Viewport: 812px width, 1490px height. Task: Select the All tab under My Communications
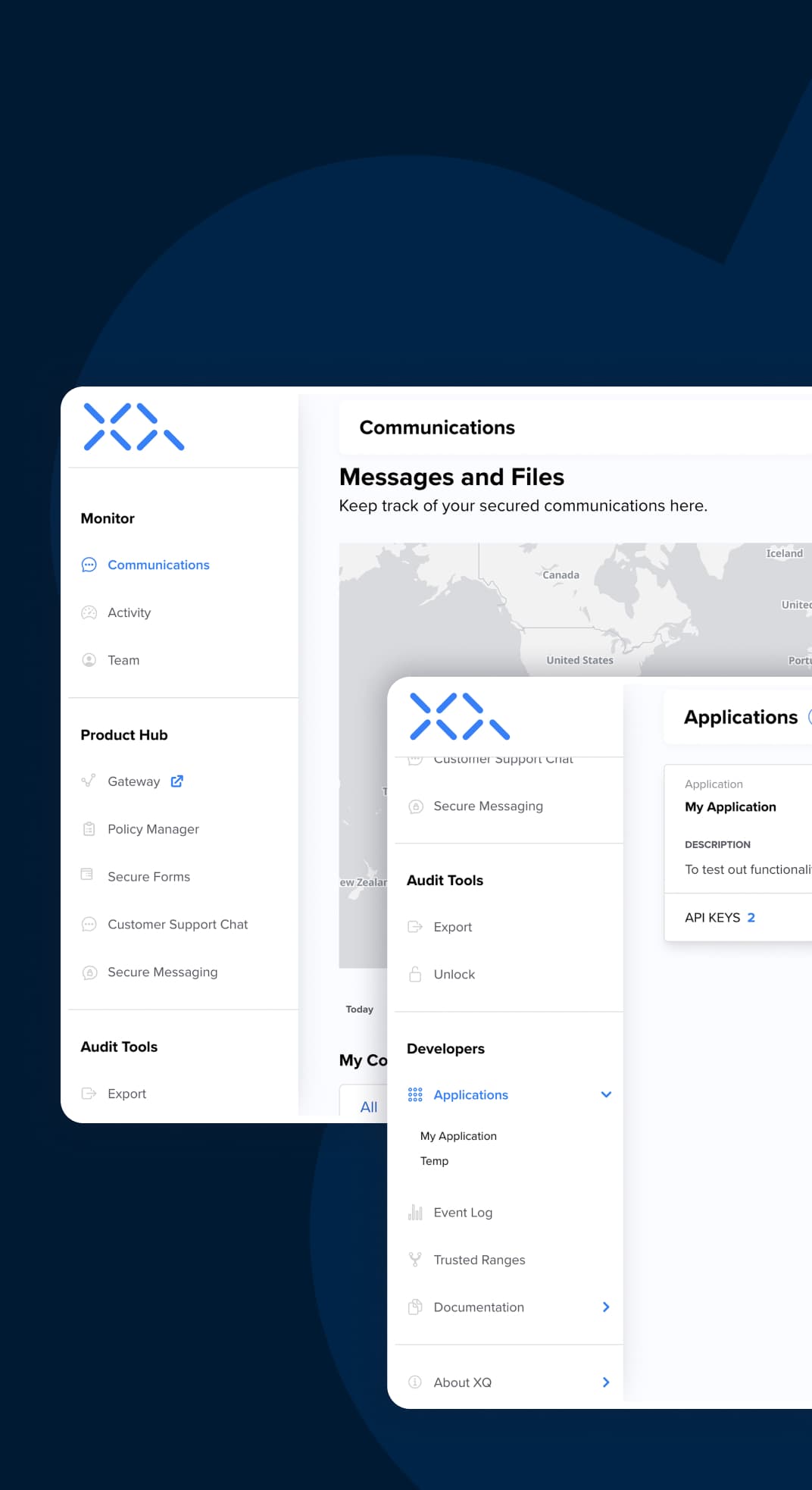pos(368,1107)
